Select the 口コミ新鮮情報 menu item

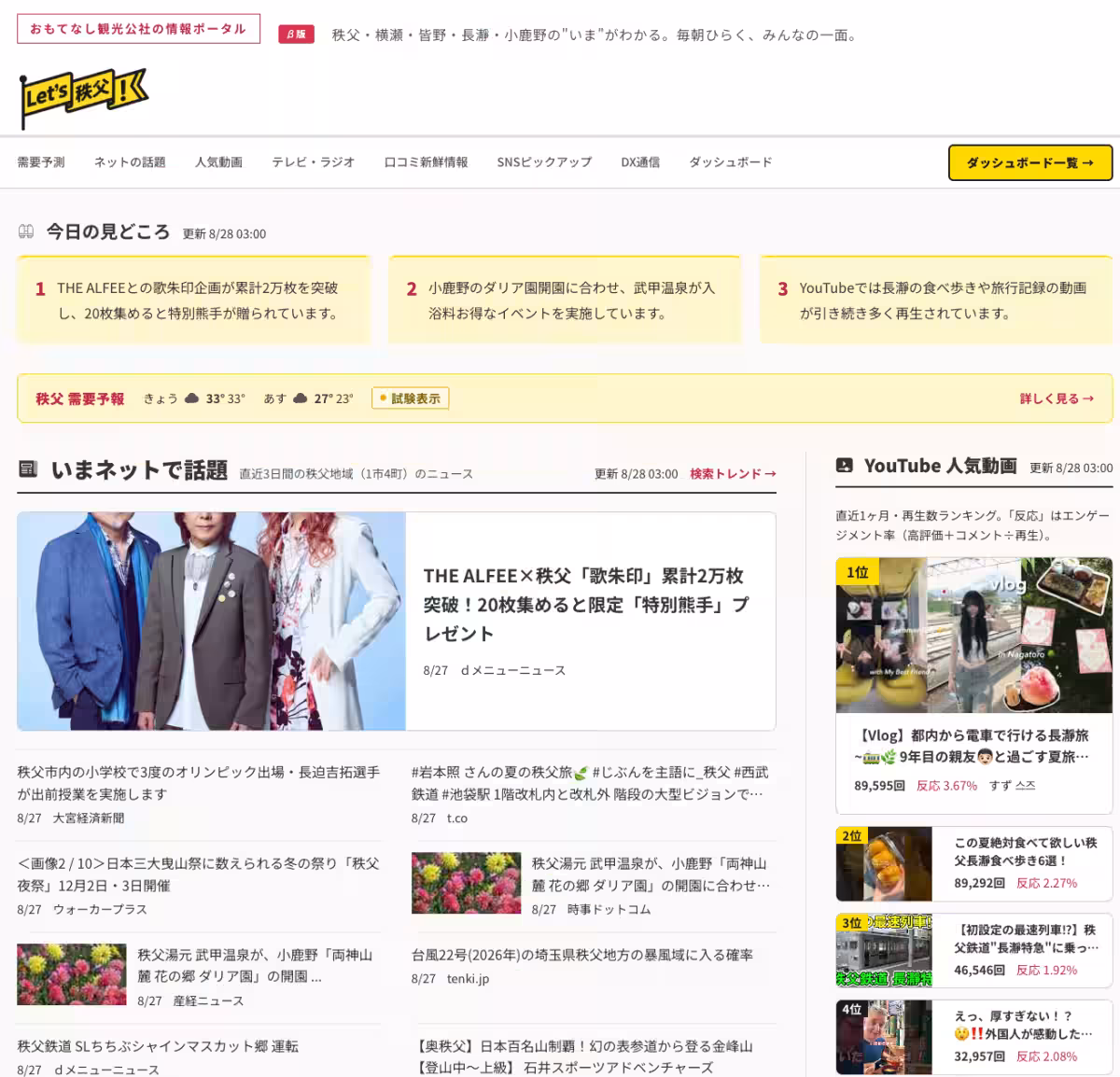427,162
